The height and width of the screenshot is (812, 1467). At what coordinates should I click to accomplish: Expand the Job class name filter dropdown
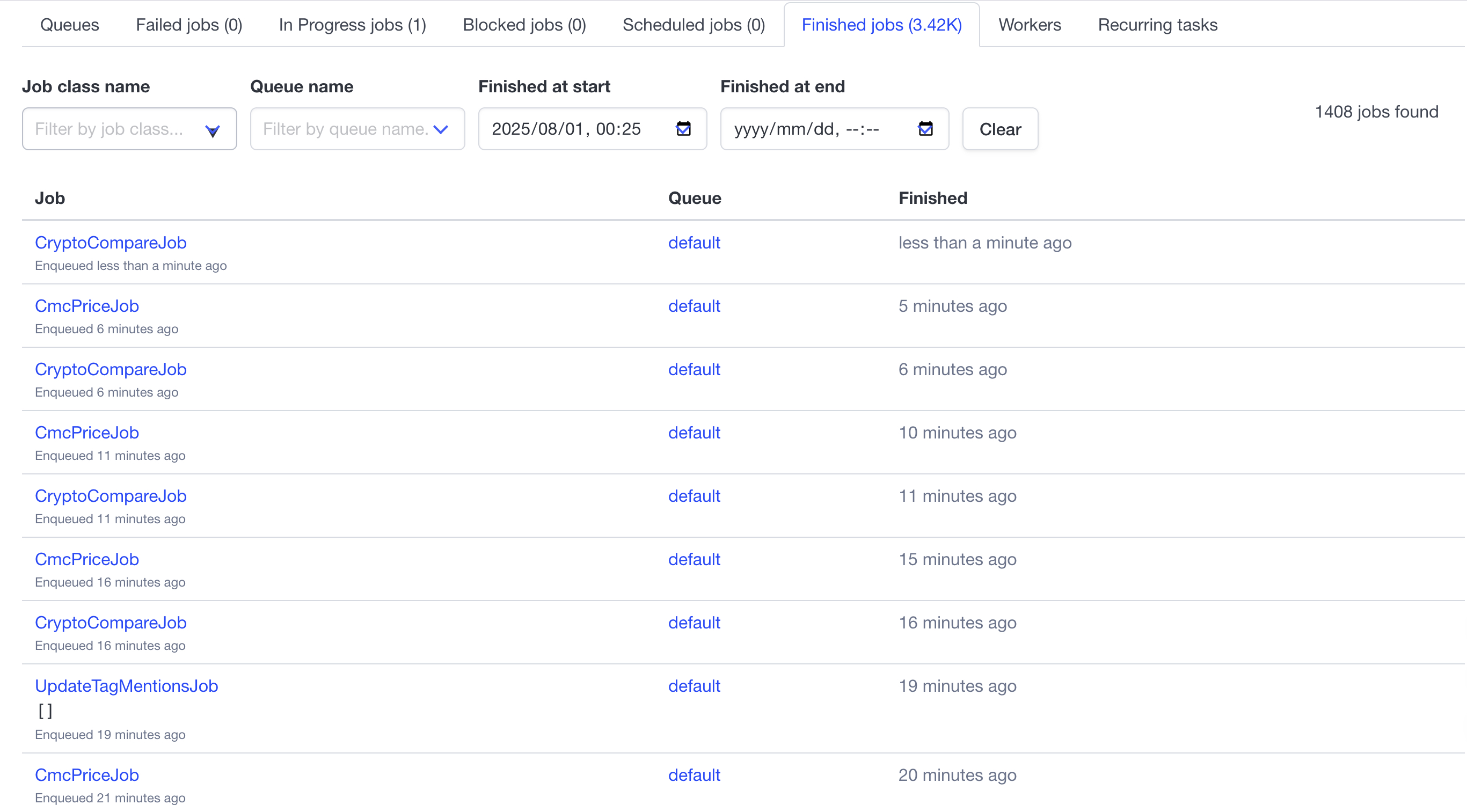coord(212,130)
